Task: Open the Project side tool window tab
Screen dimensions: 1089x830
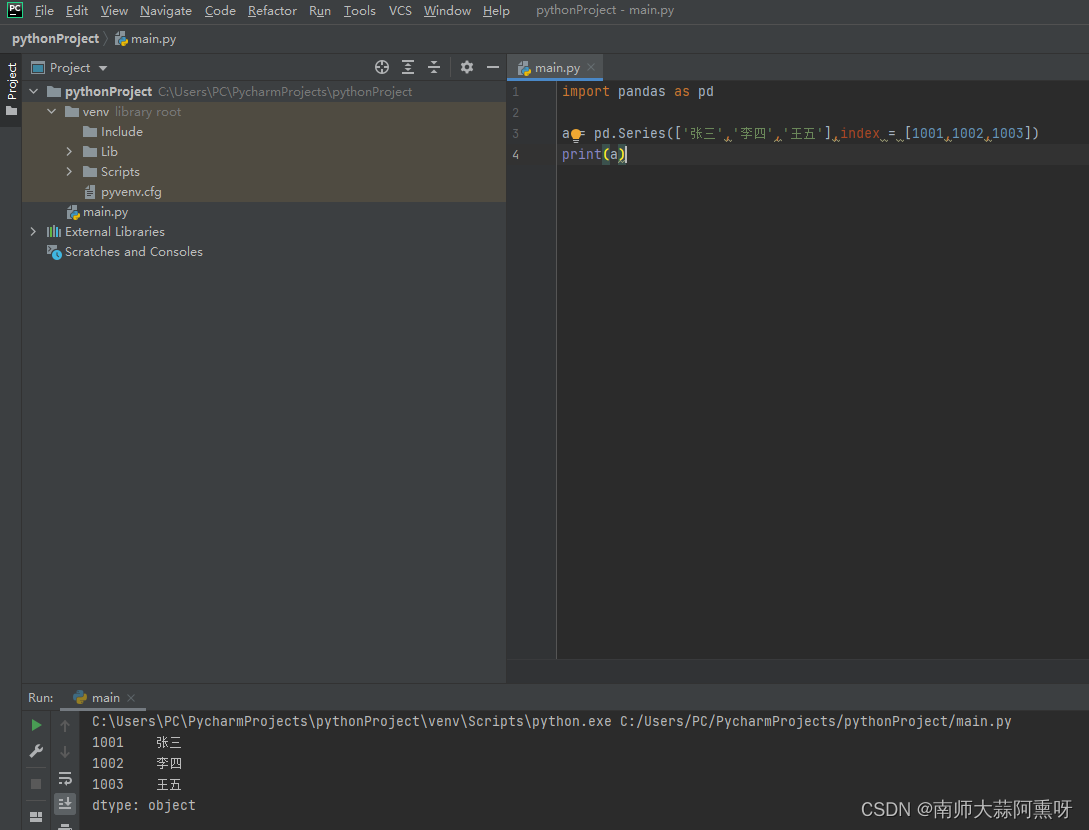Action: 11,90
